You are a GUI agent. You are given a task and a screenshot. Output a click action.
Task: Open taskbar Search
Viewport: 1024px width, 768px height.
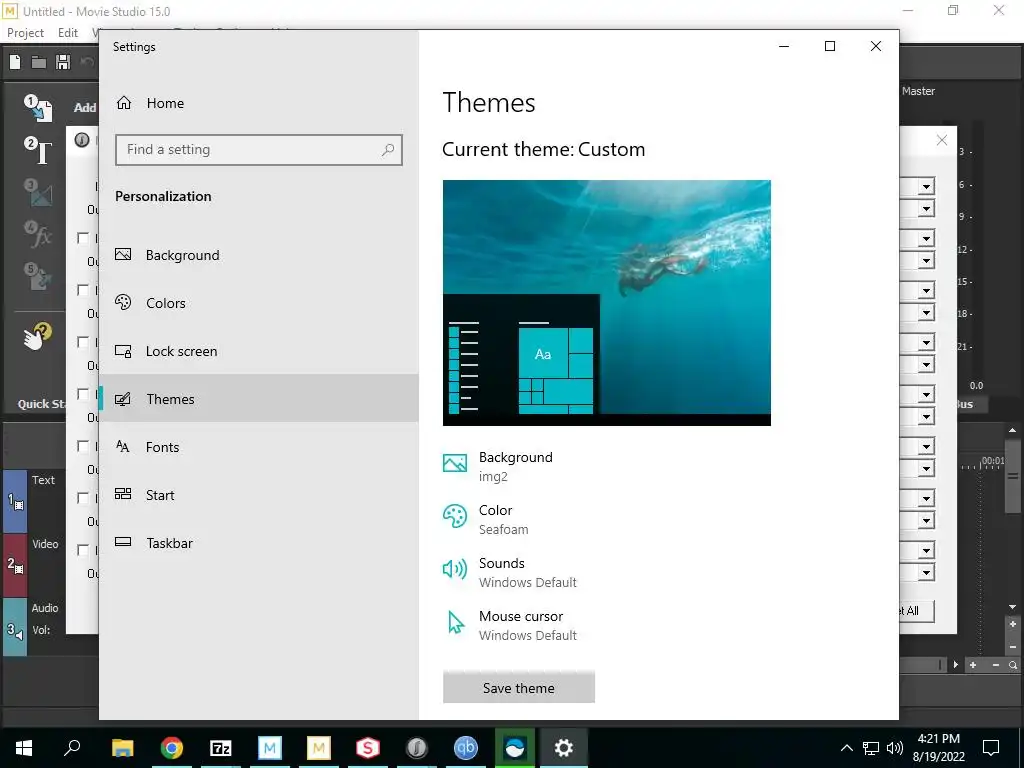tap(72, 747)
